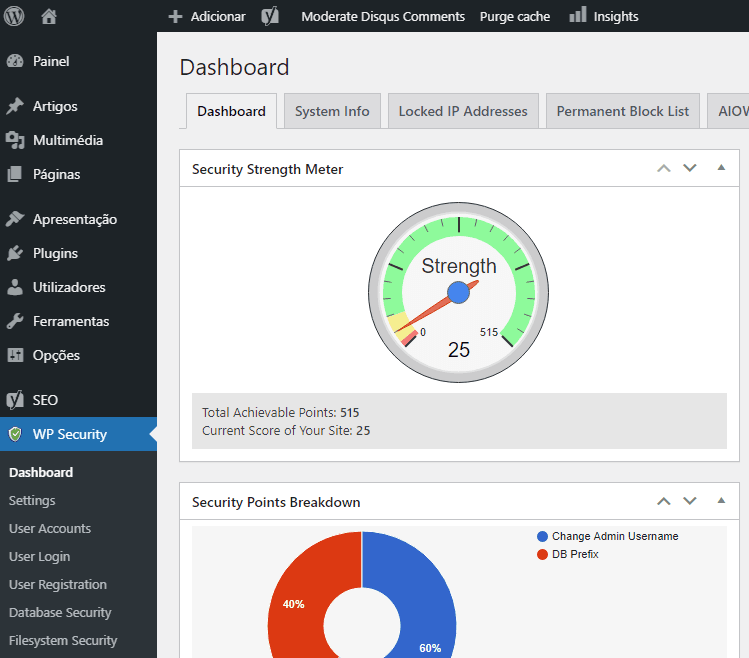Click the Utilizadores person icon
Screen dimensions: 749x658
point(15,287)
